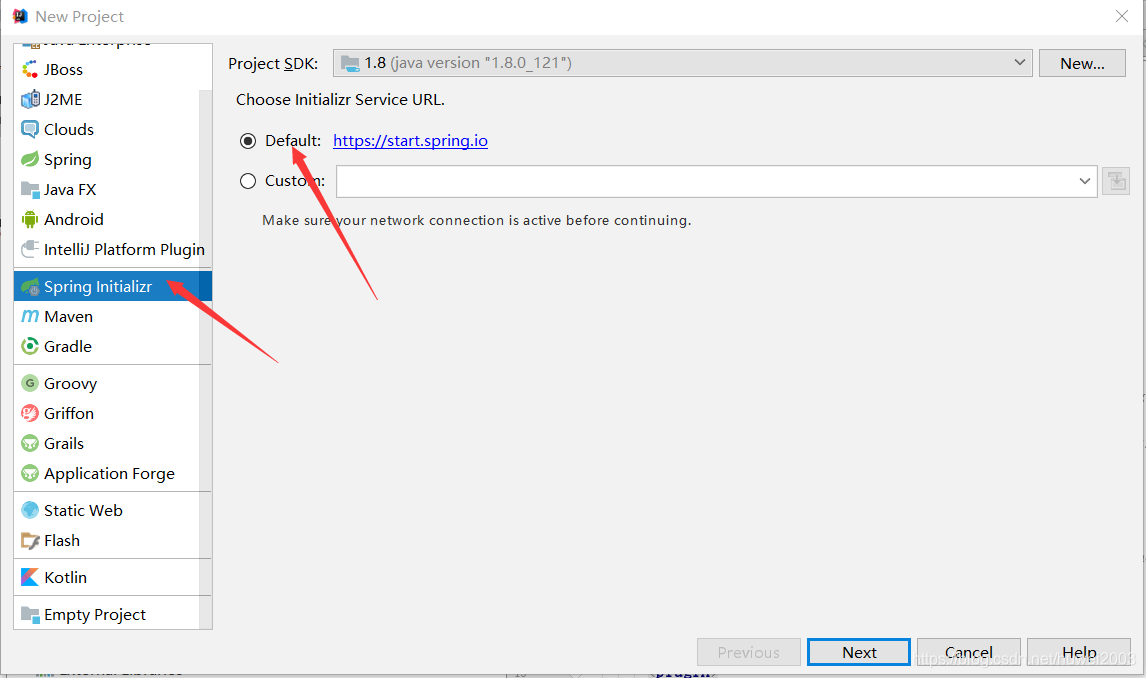The image size is (1146, 678).
Task: Click the Cancel button
Action: coord(968,652)
